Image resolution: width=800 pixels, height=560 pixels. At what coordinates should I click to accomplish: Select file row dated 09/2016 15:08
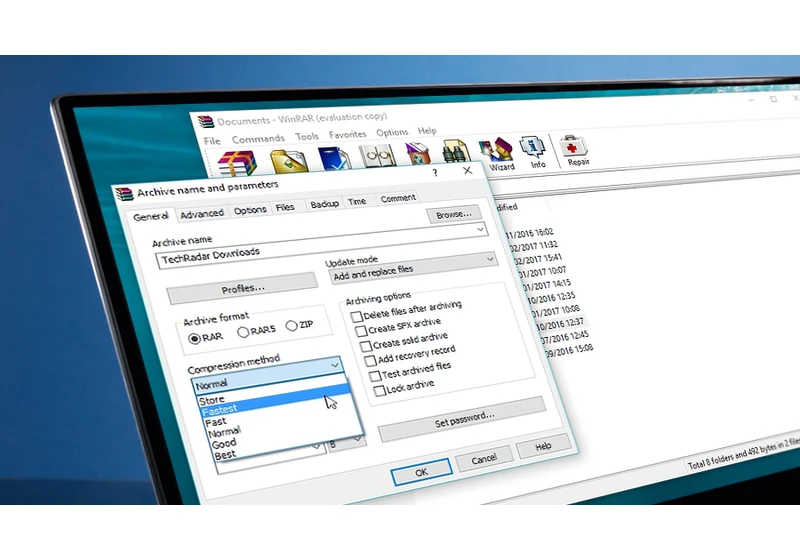pyautogui.click(x=570, y=351)
